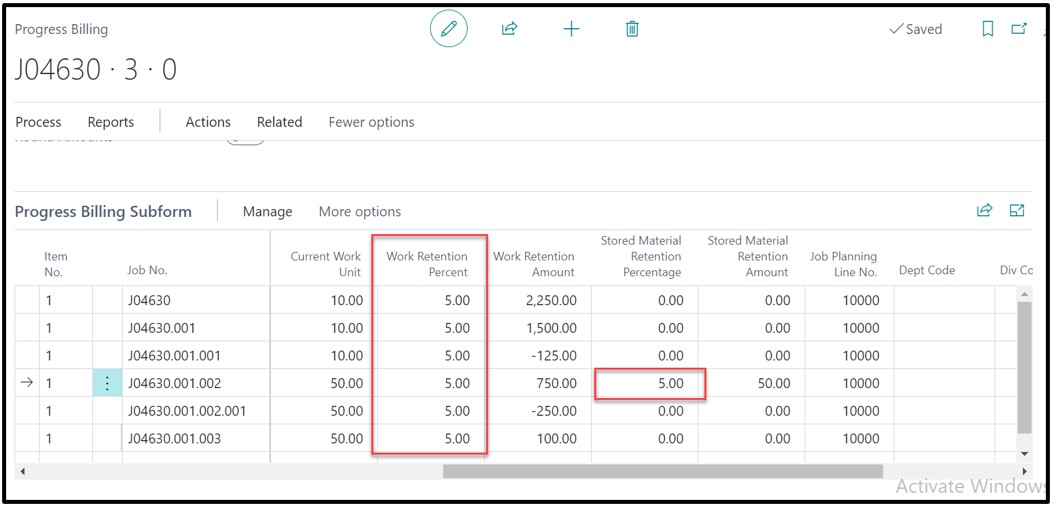This screenshot has height=506, width=1055.
Task: Click the pencil edit icon
Action: coord(448,29)
